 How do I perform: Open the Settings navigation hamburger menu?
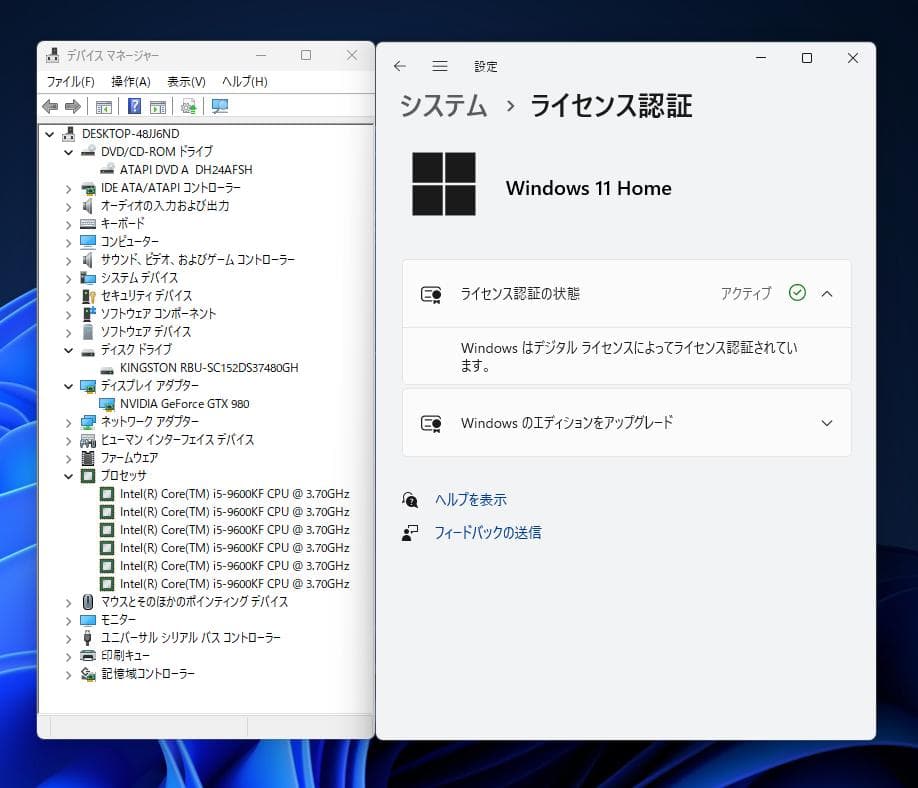[x=440, y=66]
